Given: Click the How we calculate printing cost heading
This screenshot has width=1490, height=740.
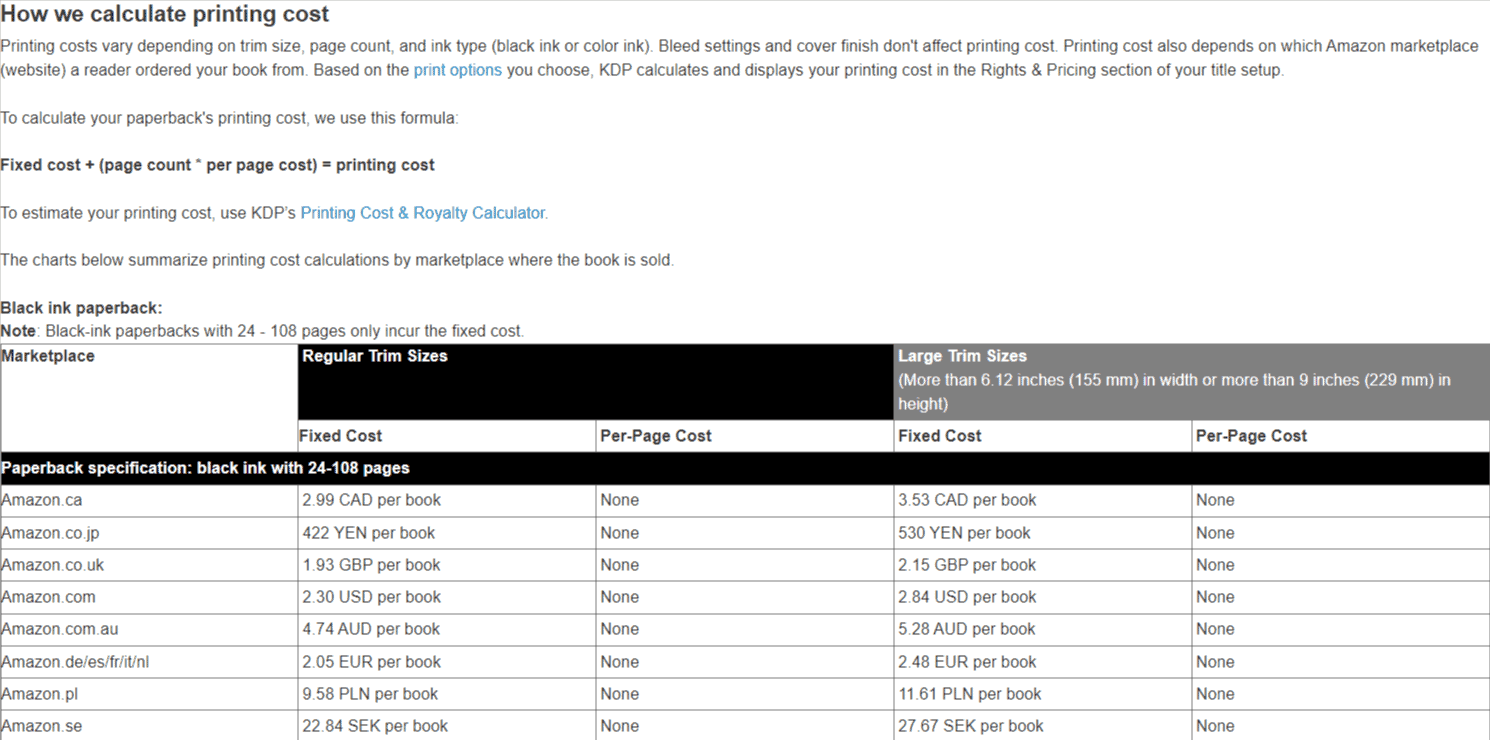Looking at the screenshot, I should (165, 14).
